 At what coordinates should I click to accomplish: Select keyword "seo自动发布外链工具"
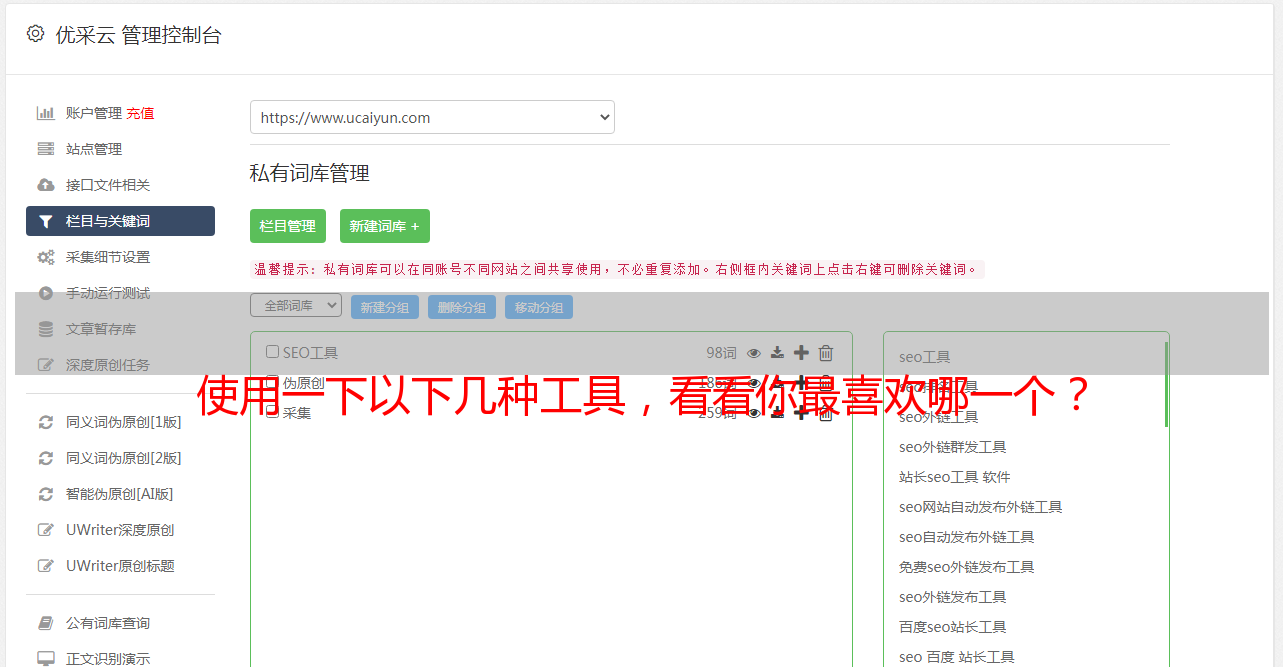pyautogui.click(x=966, y=537)
